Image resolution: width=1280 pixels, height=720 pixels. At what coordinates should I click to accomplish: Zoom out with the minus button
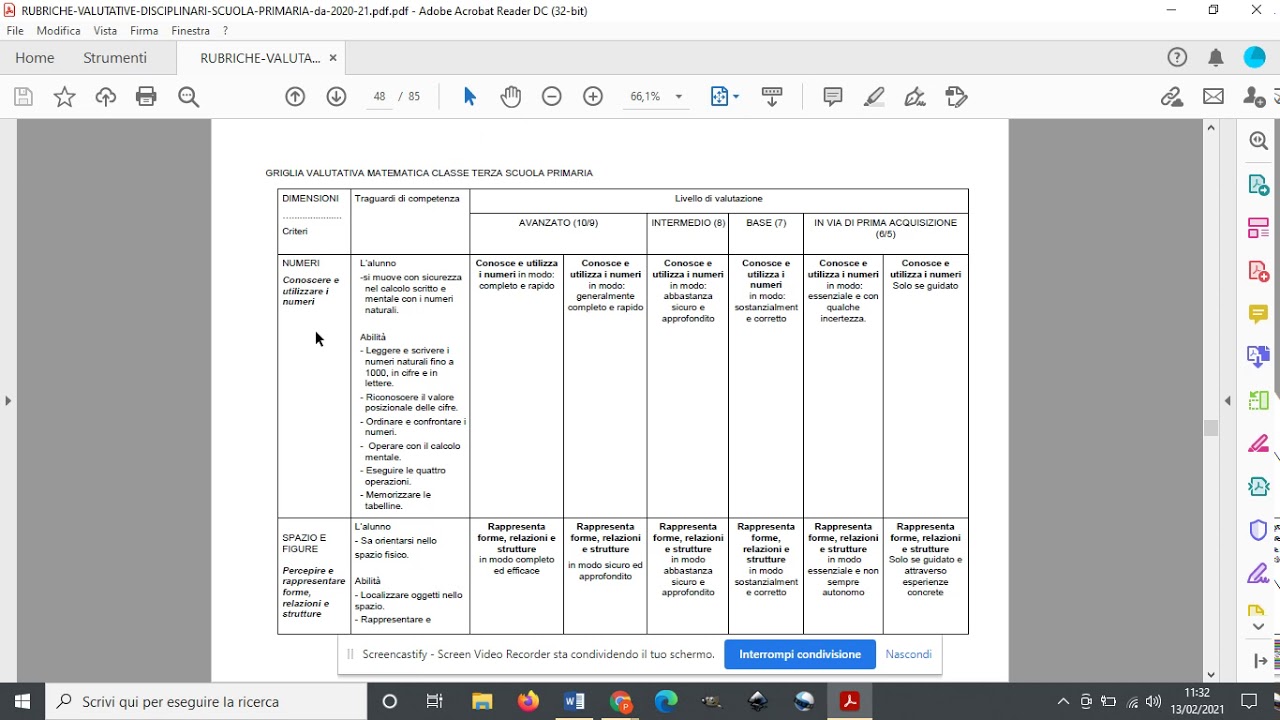[x=552, y=97]
